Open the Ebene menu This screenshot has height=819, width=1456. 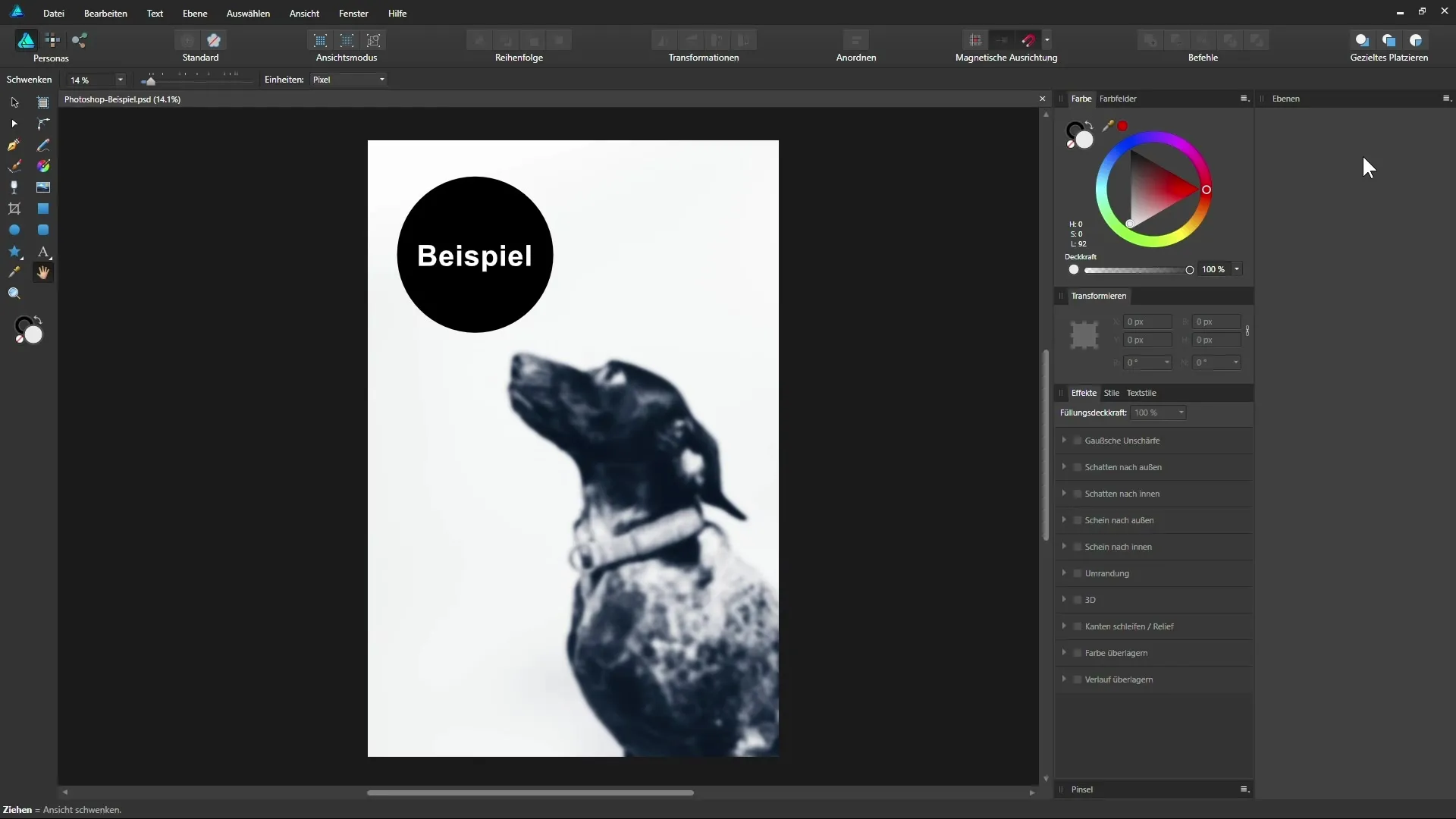pos(195,14)
